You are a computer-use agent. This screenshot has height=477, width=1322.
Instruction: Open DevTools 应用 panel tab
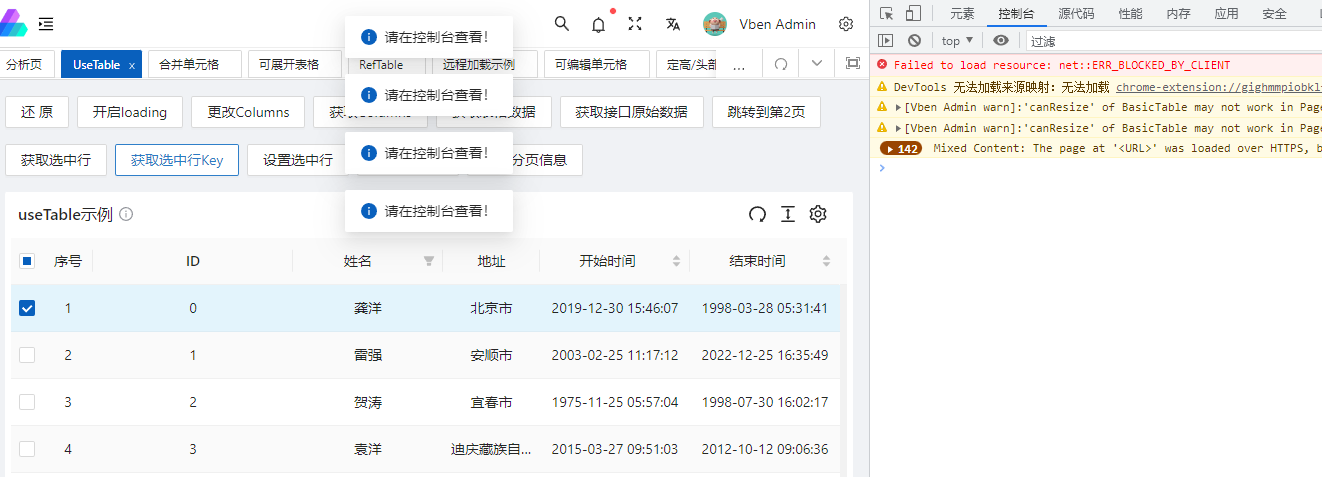(1226, 14)
